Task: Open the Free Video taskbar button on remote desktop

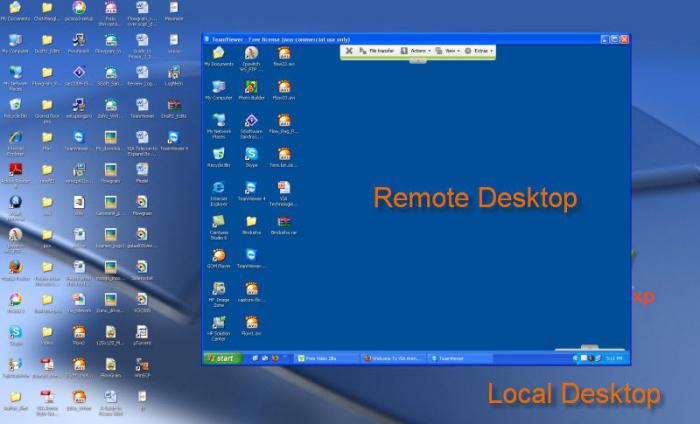Action: [325, 358]
